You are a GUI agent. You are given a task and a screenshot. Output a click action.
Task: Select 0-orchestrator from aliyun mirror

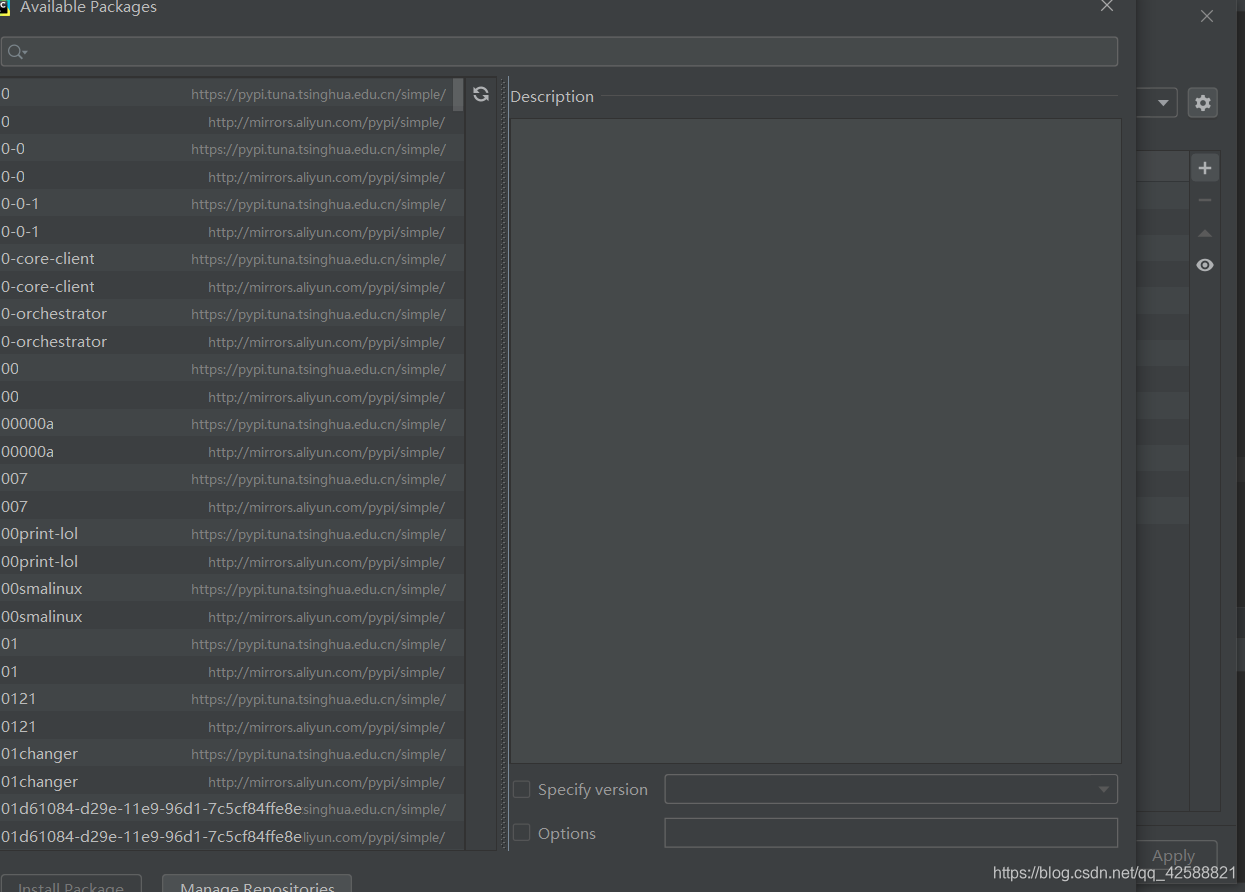coord(226,342)
